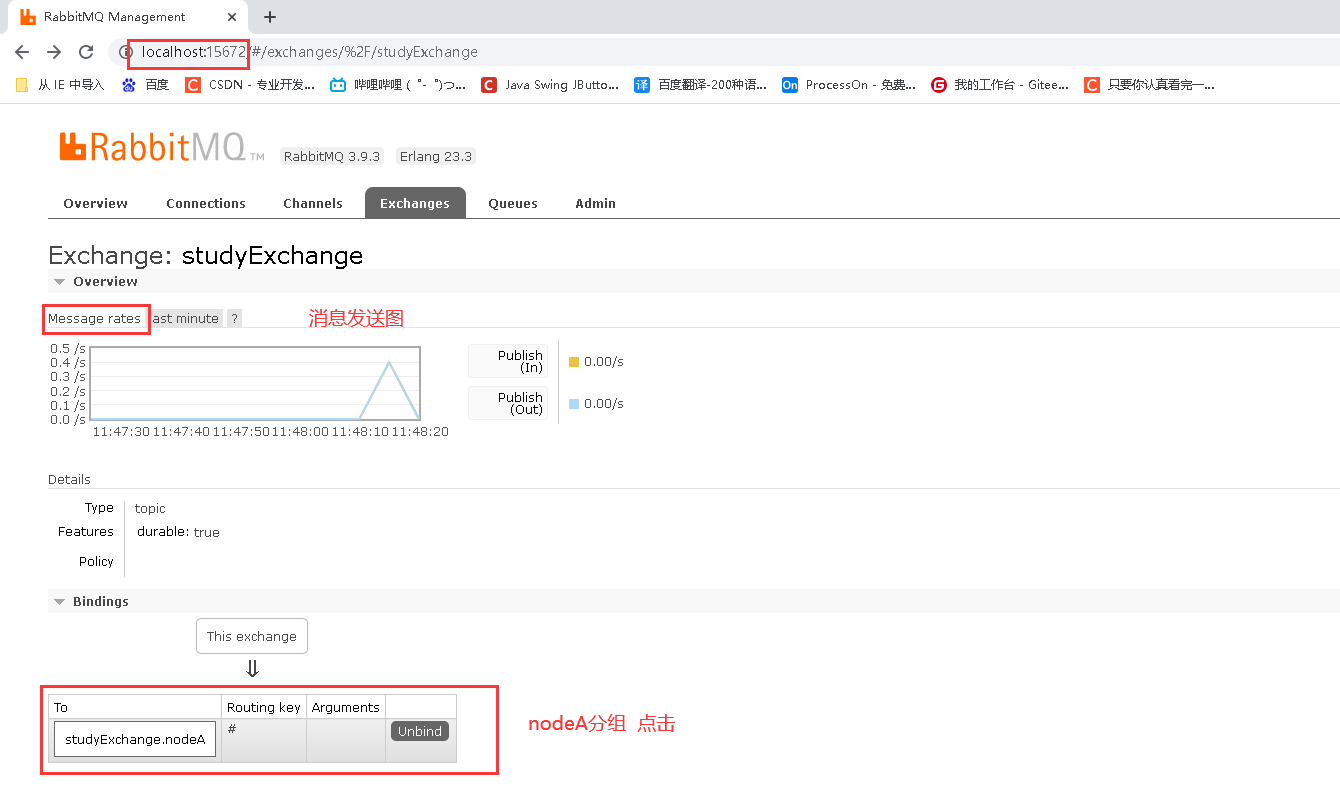Screen dimensions: 1340x787
Task: Click the Message rates label
Action: [x=95, y=318]
